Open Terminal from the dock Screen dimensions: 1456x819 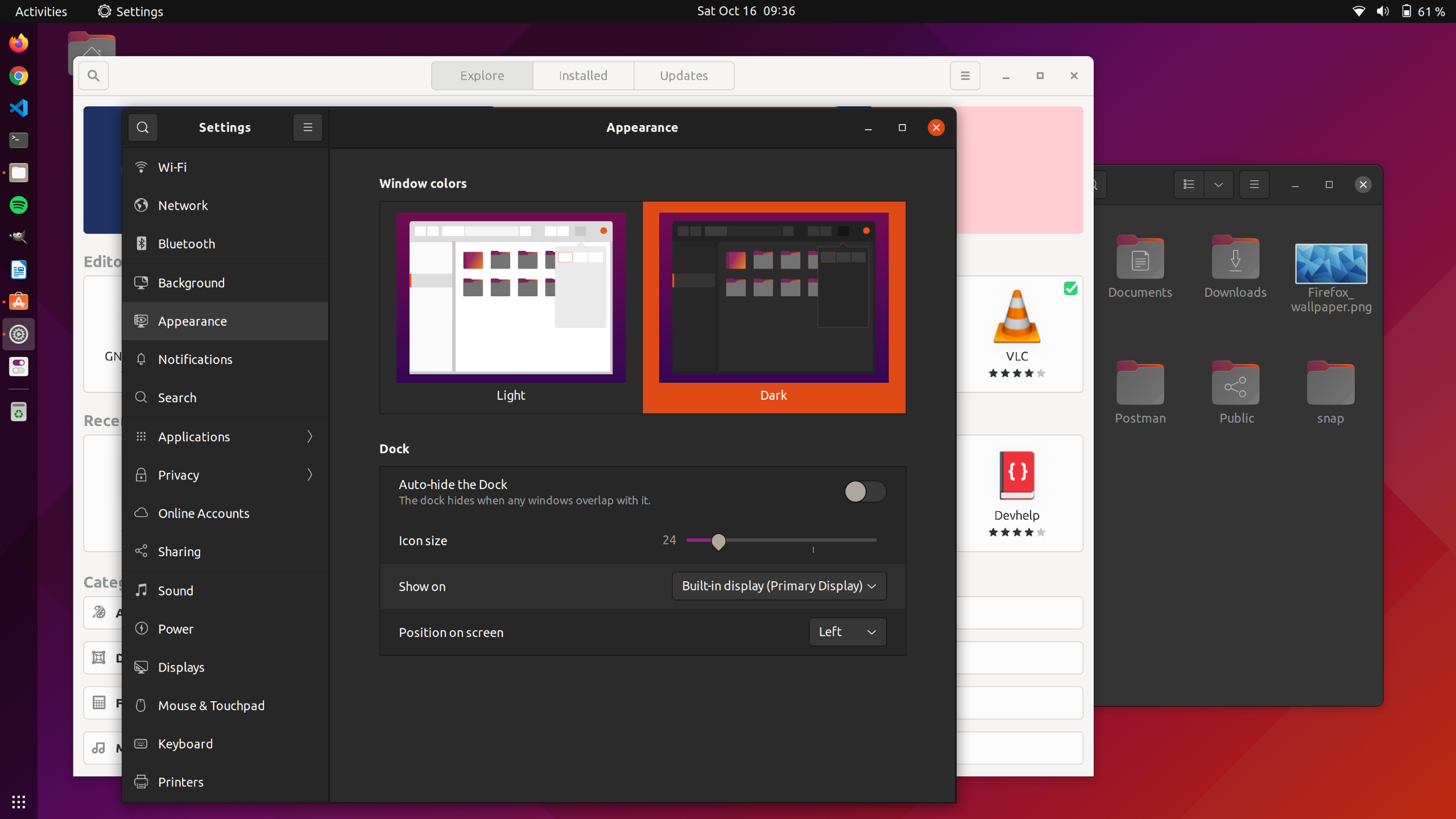pyautogui.click(x=19, y=140)
